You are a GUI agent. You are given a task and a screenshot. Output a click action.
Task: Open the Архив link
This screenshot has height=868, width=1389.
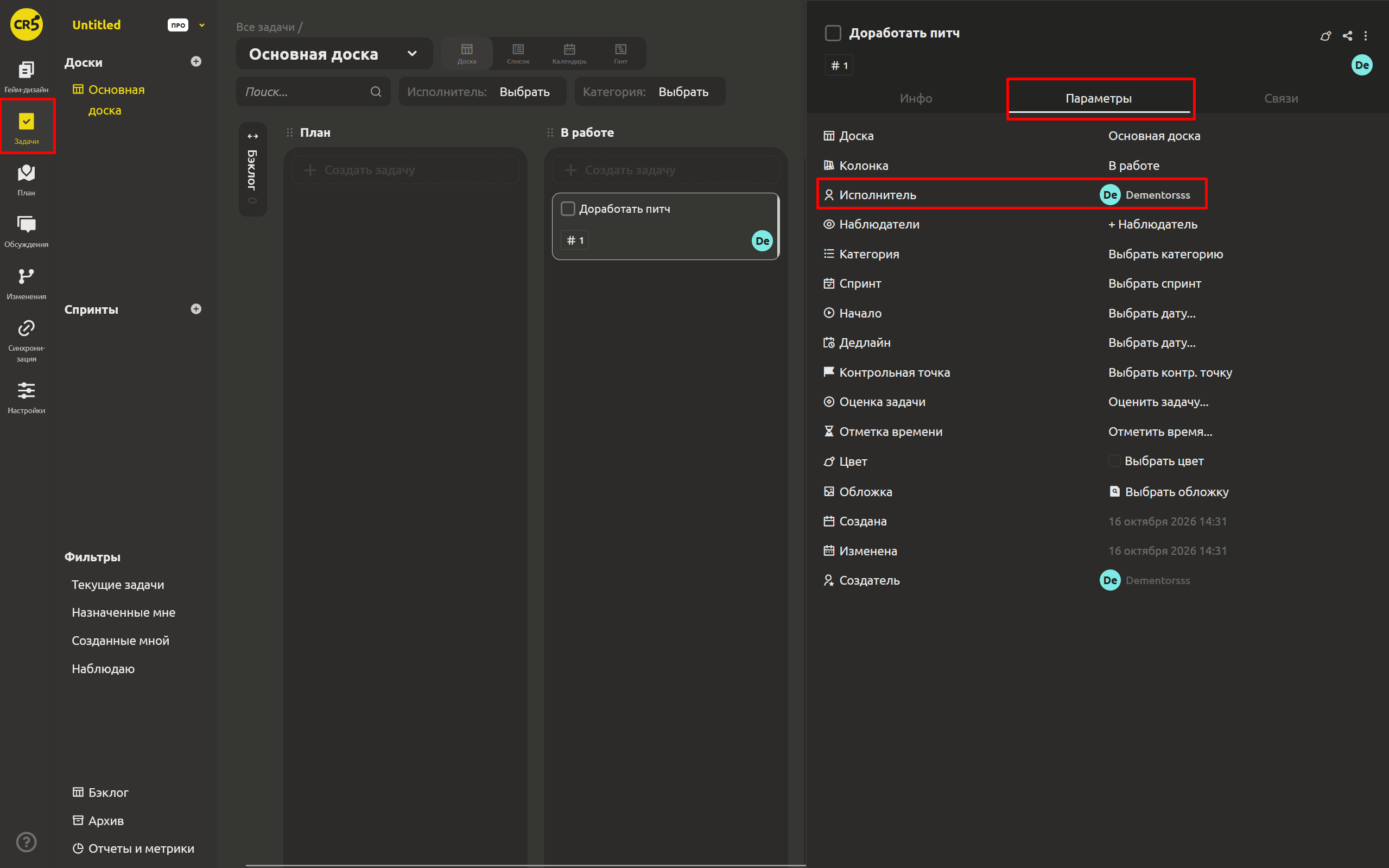(98, 820)
